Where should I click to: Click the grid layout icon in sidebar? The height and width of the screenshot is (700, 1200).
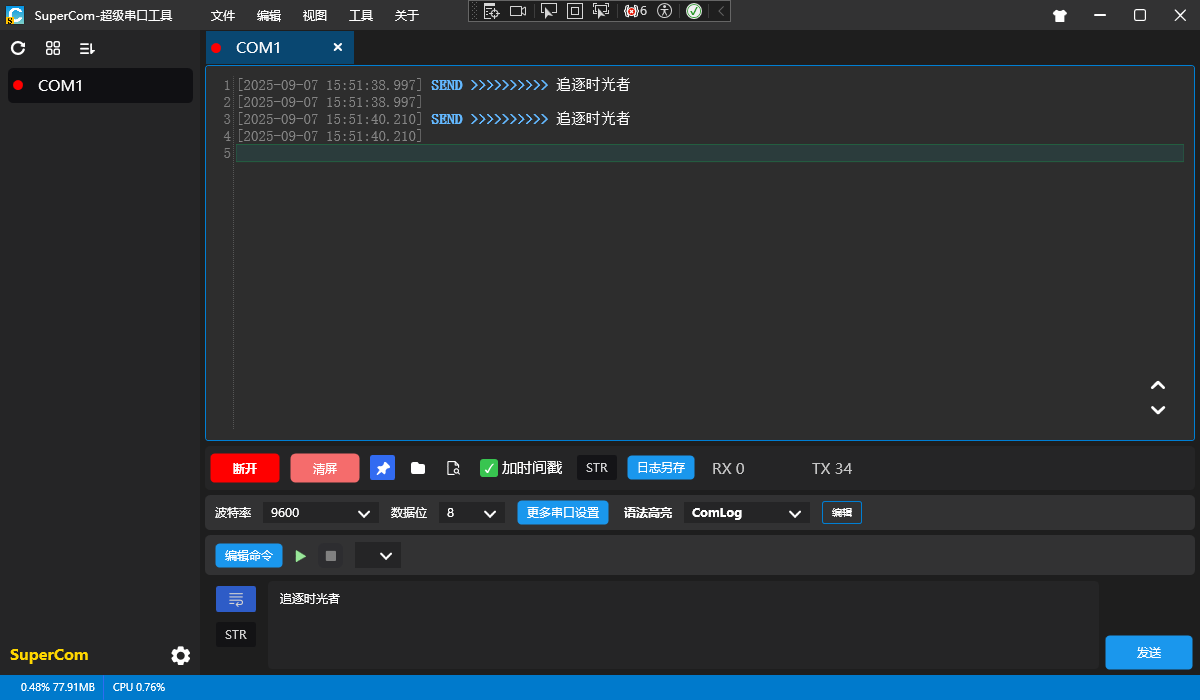tap(53, 48)
